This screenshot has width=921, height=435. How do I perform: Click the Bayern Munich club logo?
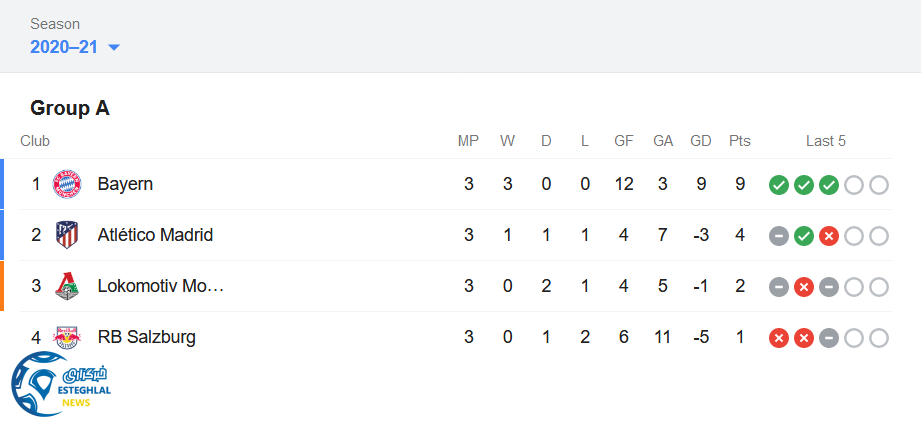tap(67, 184)
